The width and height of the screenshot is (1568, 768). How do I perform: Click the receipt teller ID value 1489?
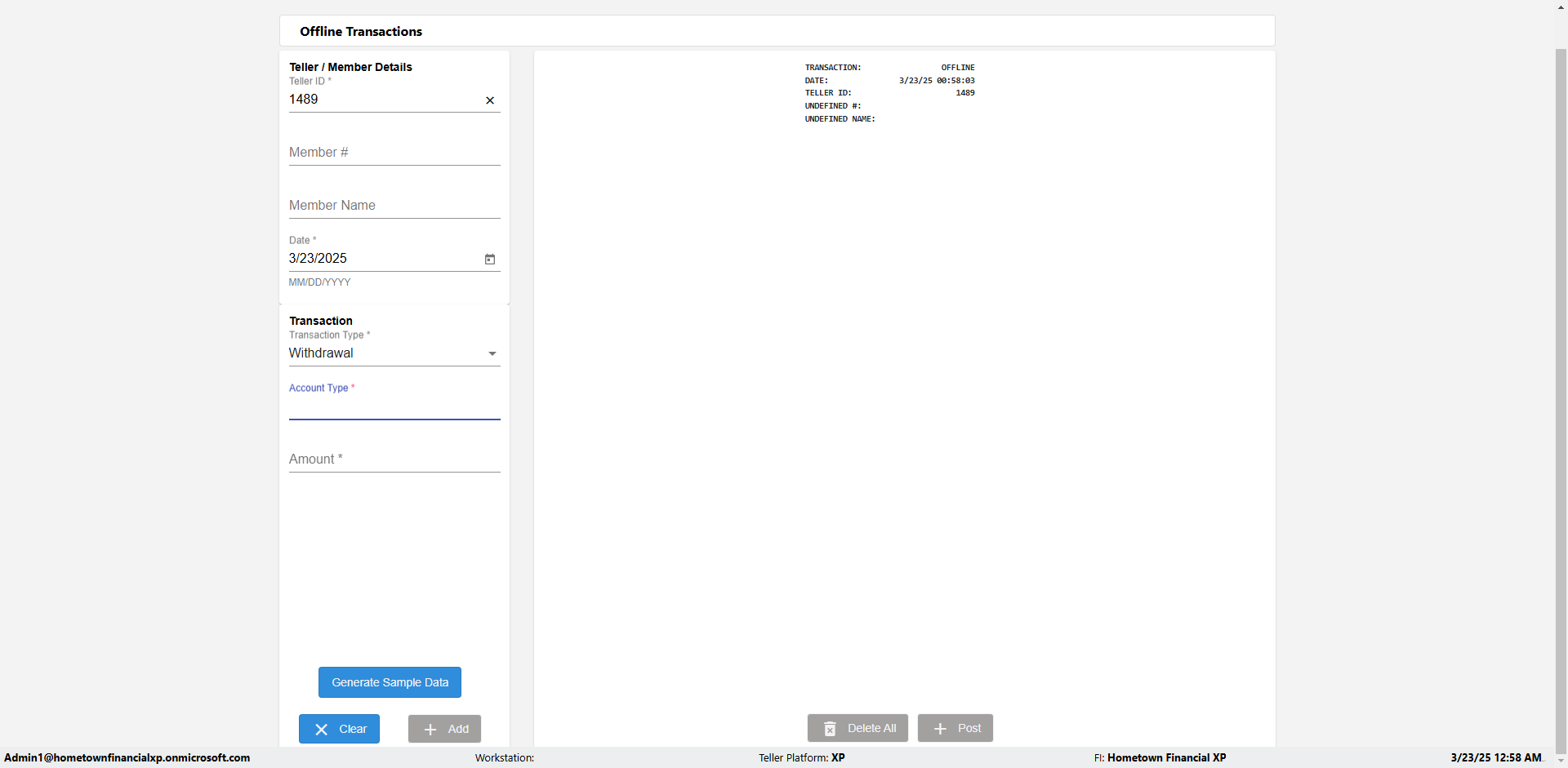[965, 93]
